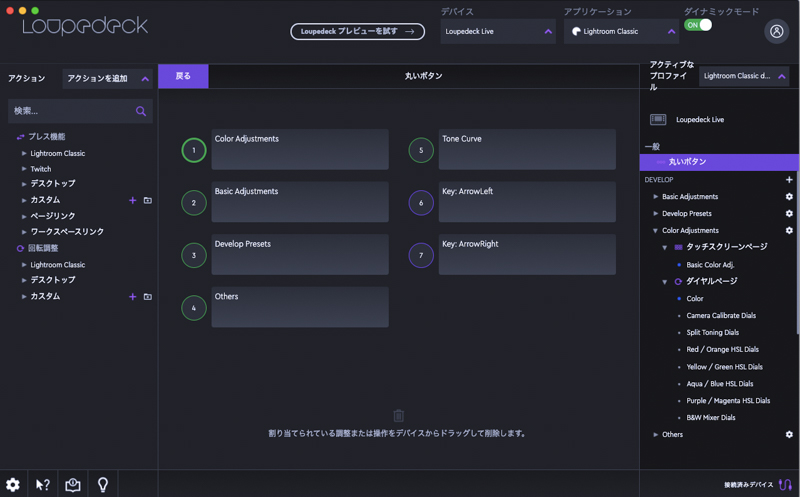Select Purple / Magenta HSL Dials
Viewport: 800px width, 497px height.
pyautogui.click(x=728, y=401)
